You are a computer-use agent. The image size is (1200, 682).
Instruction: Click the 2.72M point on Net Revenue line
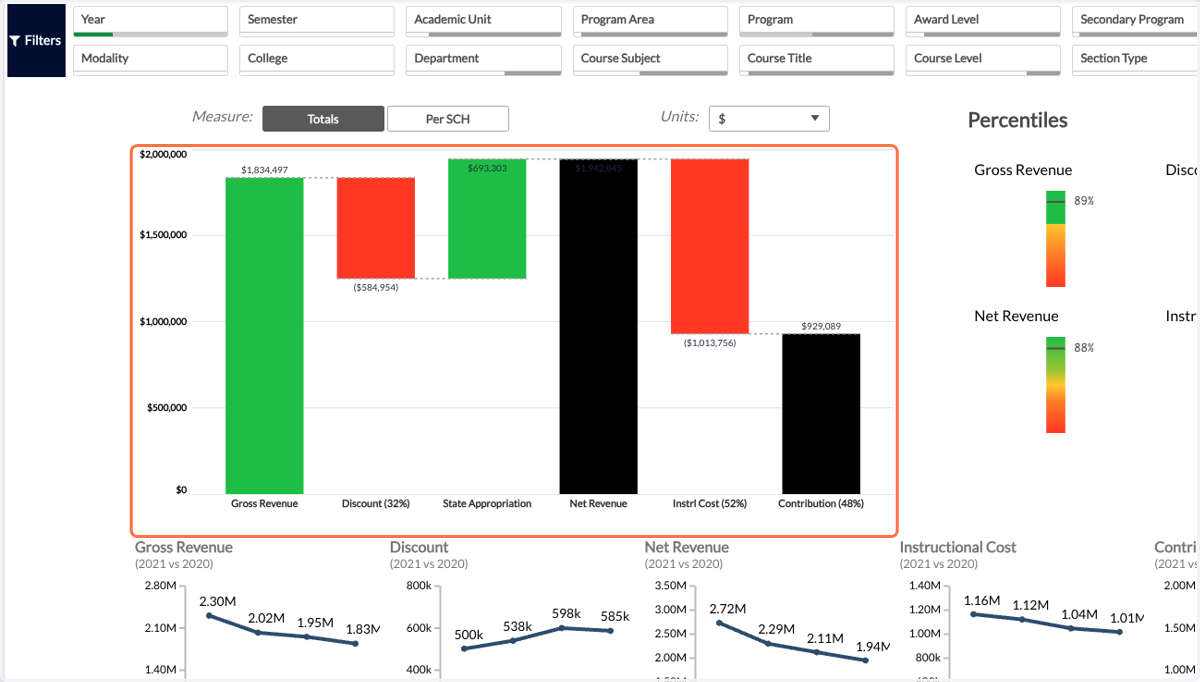(x=720, y=623)
